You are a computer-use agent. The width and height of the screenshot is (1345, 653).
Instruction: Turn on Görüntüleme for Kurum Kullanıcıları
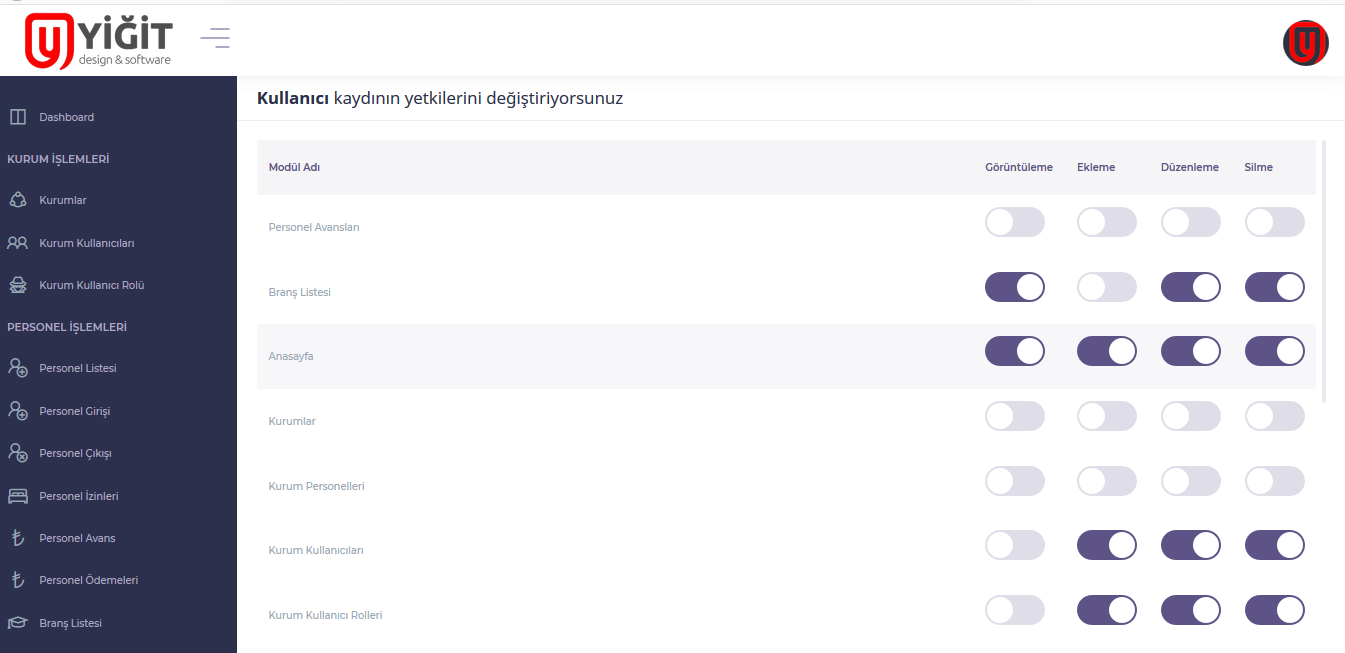pyautogui.click(x=1015, y=545)
